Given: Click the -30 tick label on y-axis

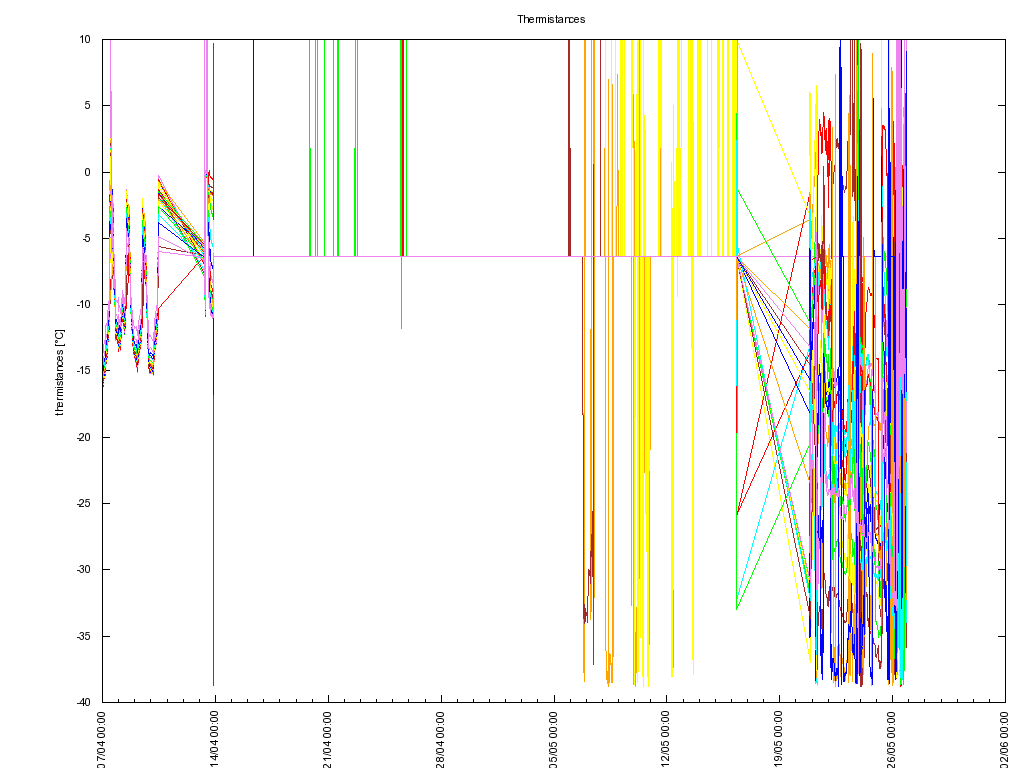Looking at the screenshot, I should [84, 570].
